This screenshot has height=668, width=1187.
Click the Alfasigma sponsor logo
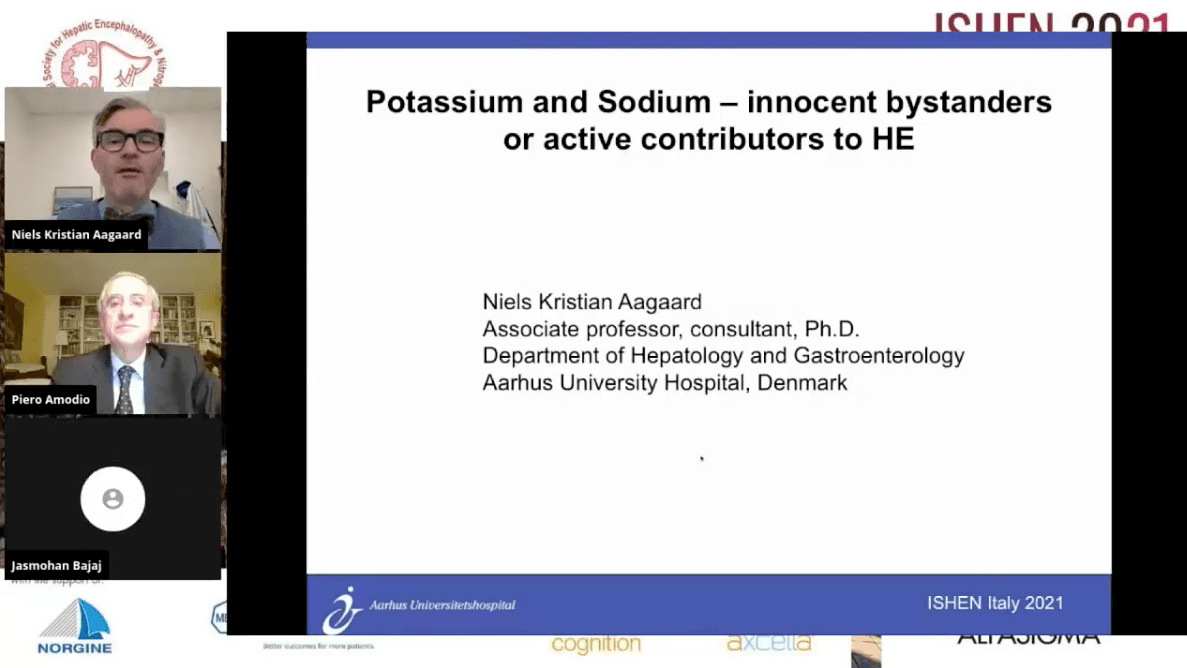tap(1028, 638)
